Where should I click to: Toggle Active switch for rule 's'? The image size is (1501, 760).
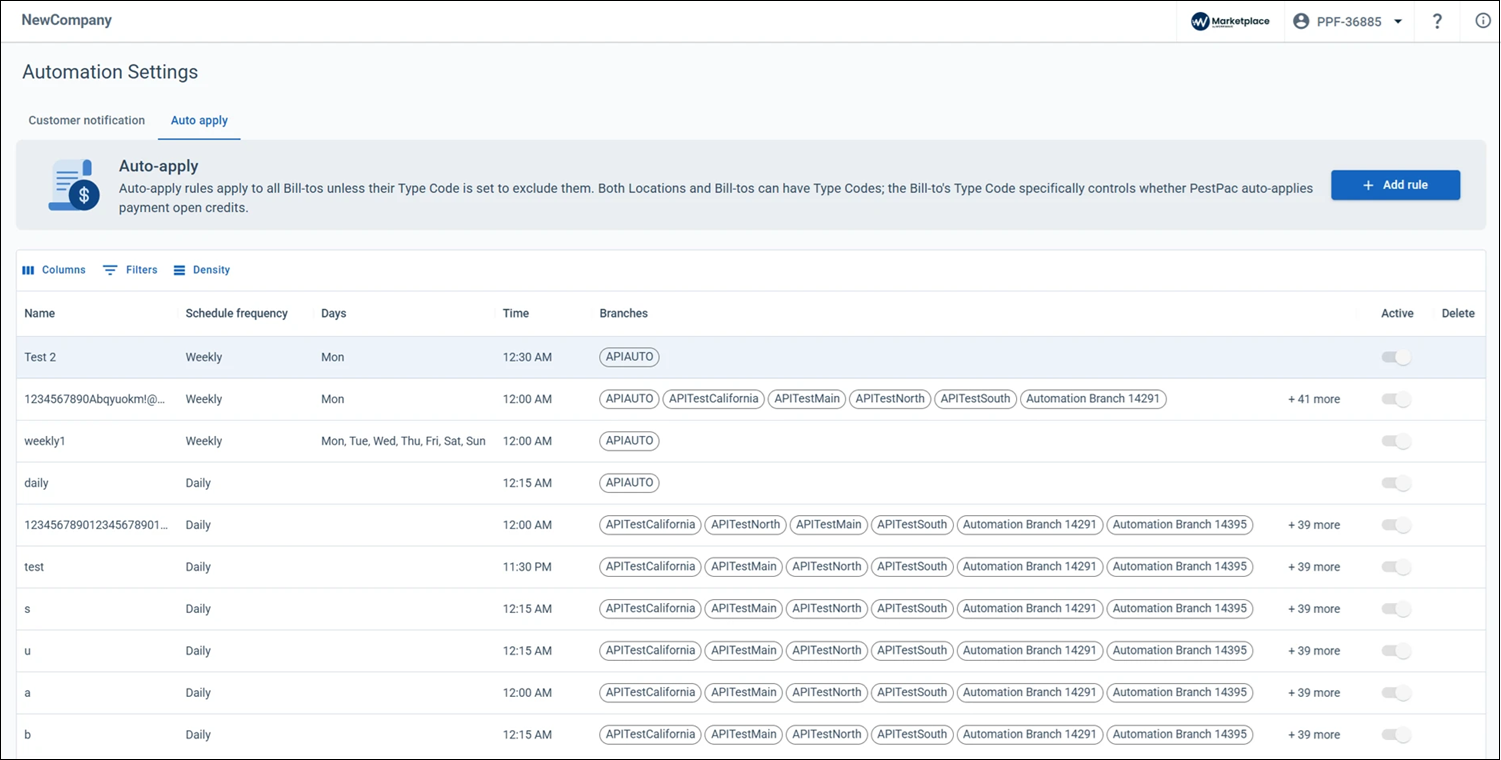(x=1396, y=609)
